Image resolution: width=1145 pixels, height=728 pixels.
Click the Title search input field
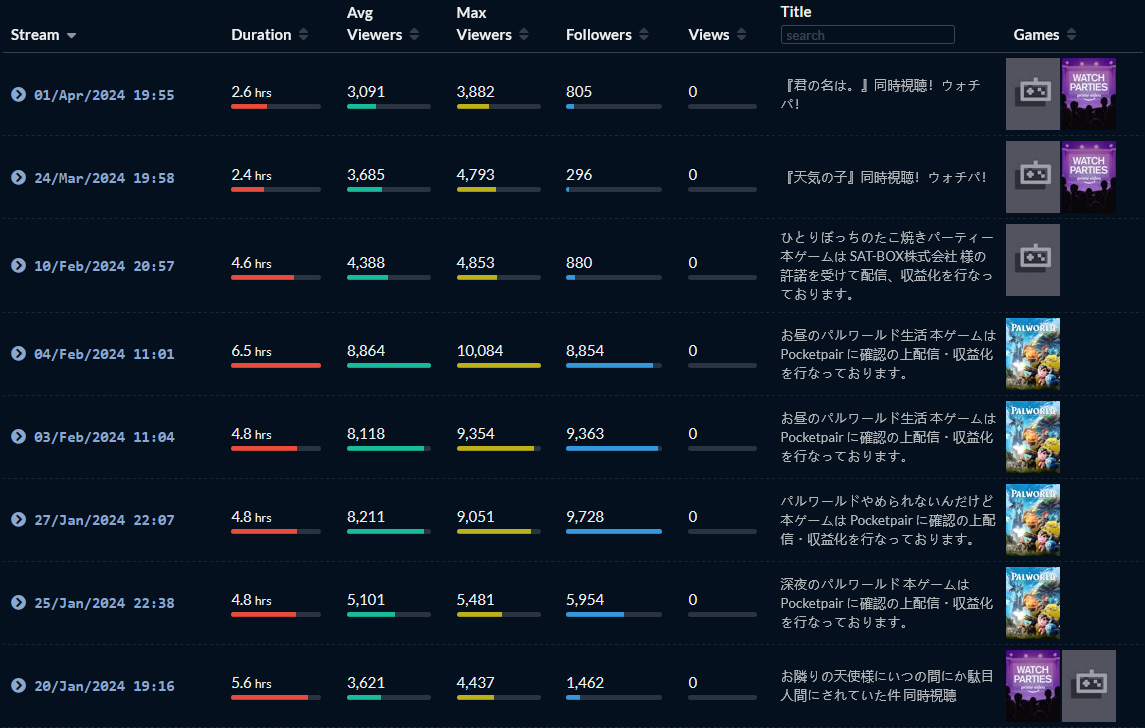point(867,35)
